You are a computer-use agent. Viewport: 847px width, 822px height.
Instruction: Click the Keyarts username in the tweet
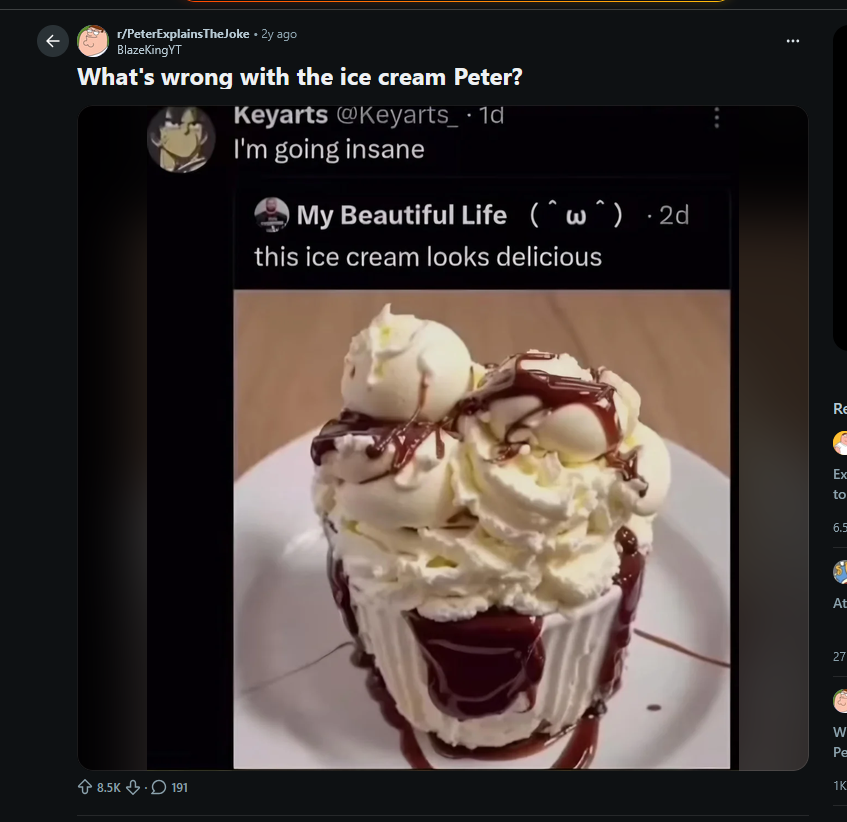[x=280, y=115]
